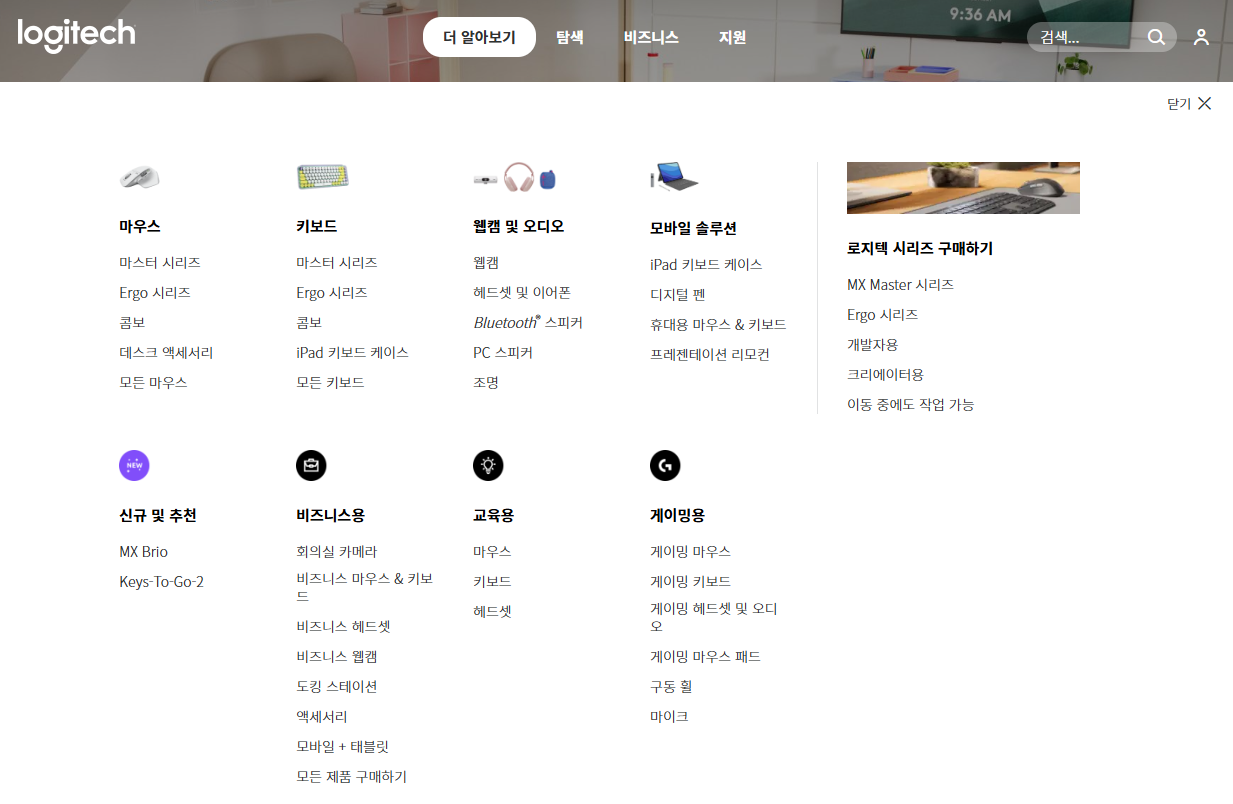Open the 탐색 nav menu
This screenshot has width=1233, height=804.
(x=570, y=37)
